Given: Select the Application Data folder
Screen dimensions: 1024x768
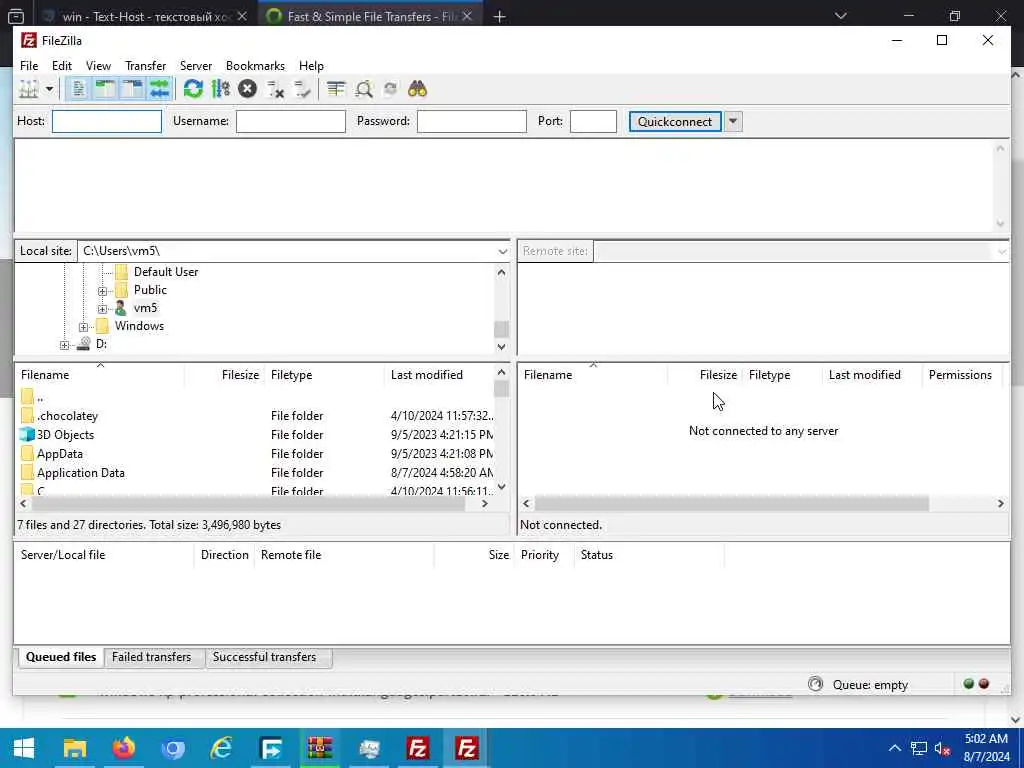Looking at the screenshot, I should 80,473.
